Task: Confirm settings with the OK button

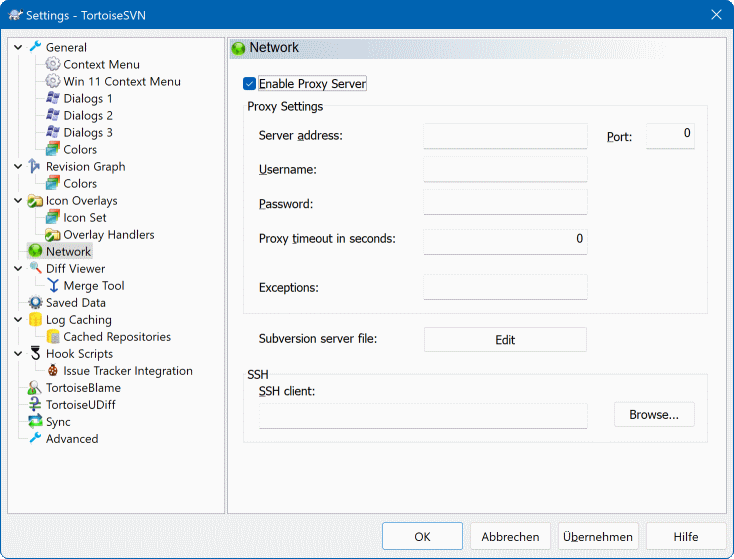Action: click(422, 537)
